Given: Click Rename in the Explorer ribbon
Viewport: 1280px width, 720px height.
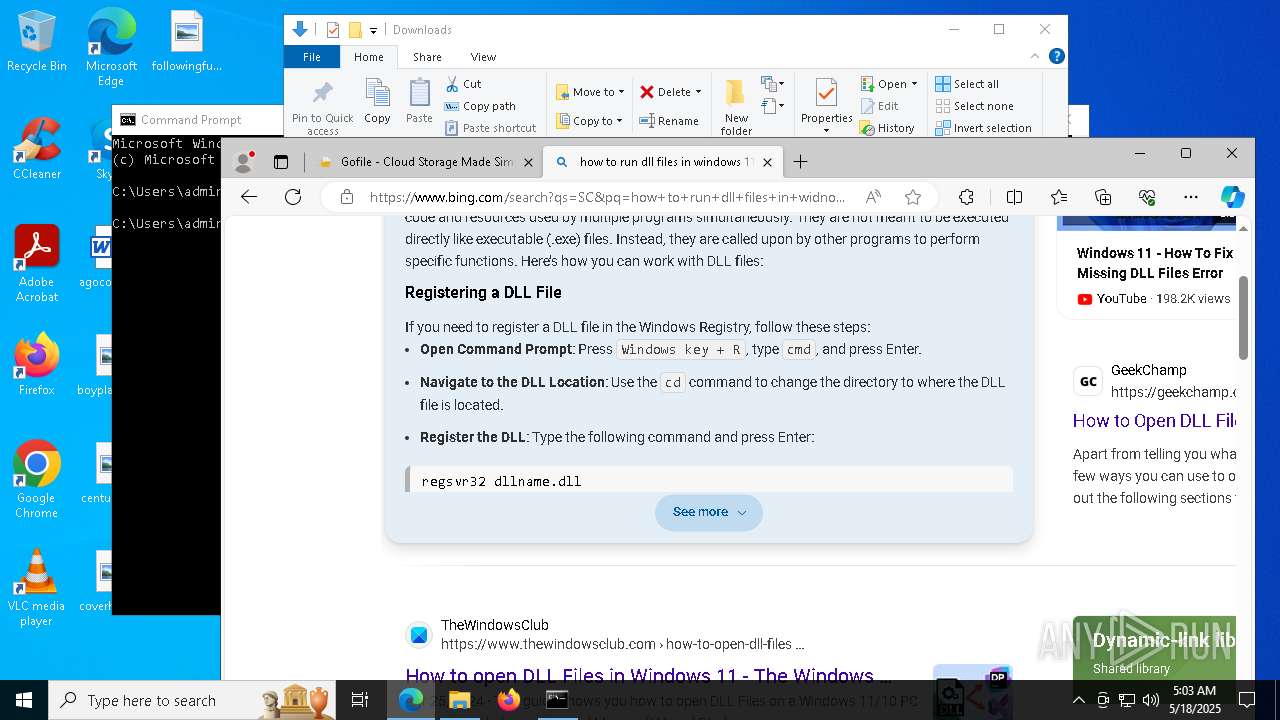Looking at the screenshot, I should [669, 121].
